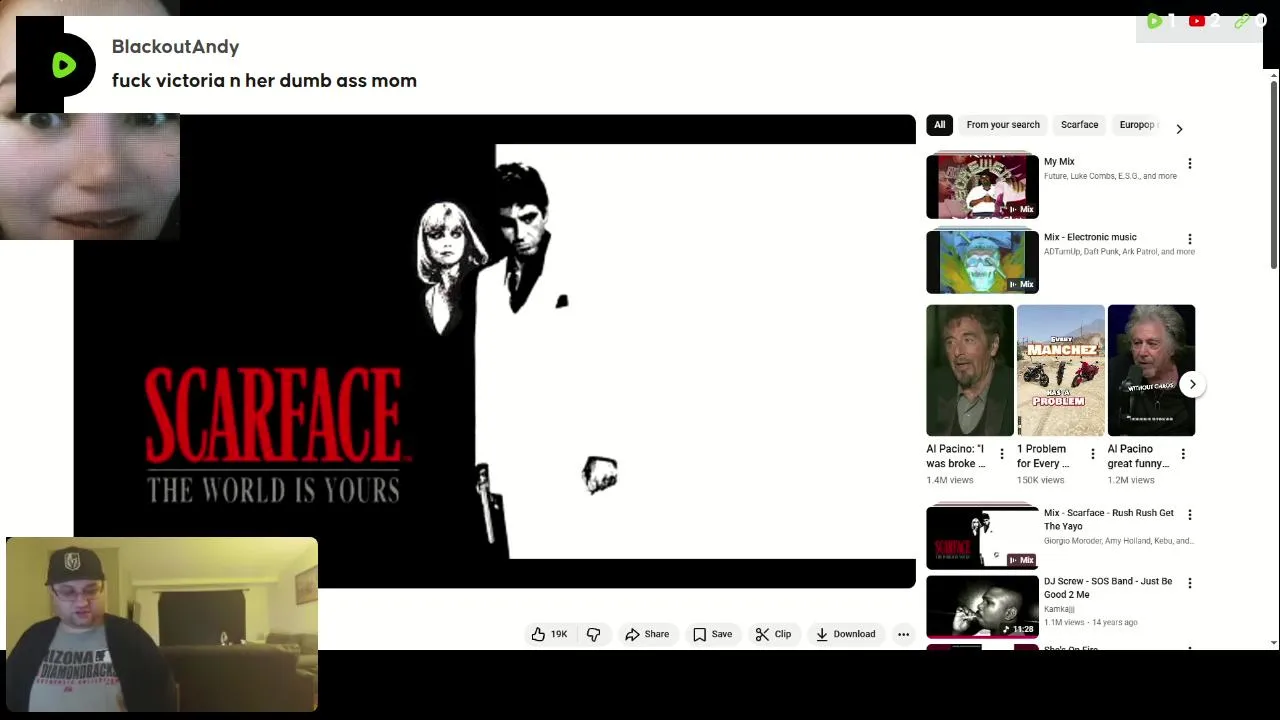Save the video to a playlist
The image size is (1280, 720).
point(712,634)
